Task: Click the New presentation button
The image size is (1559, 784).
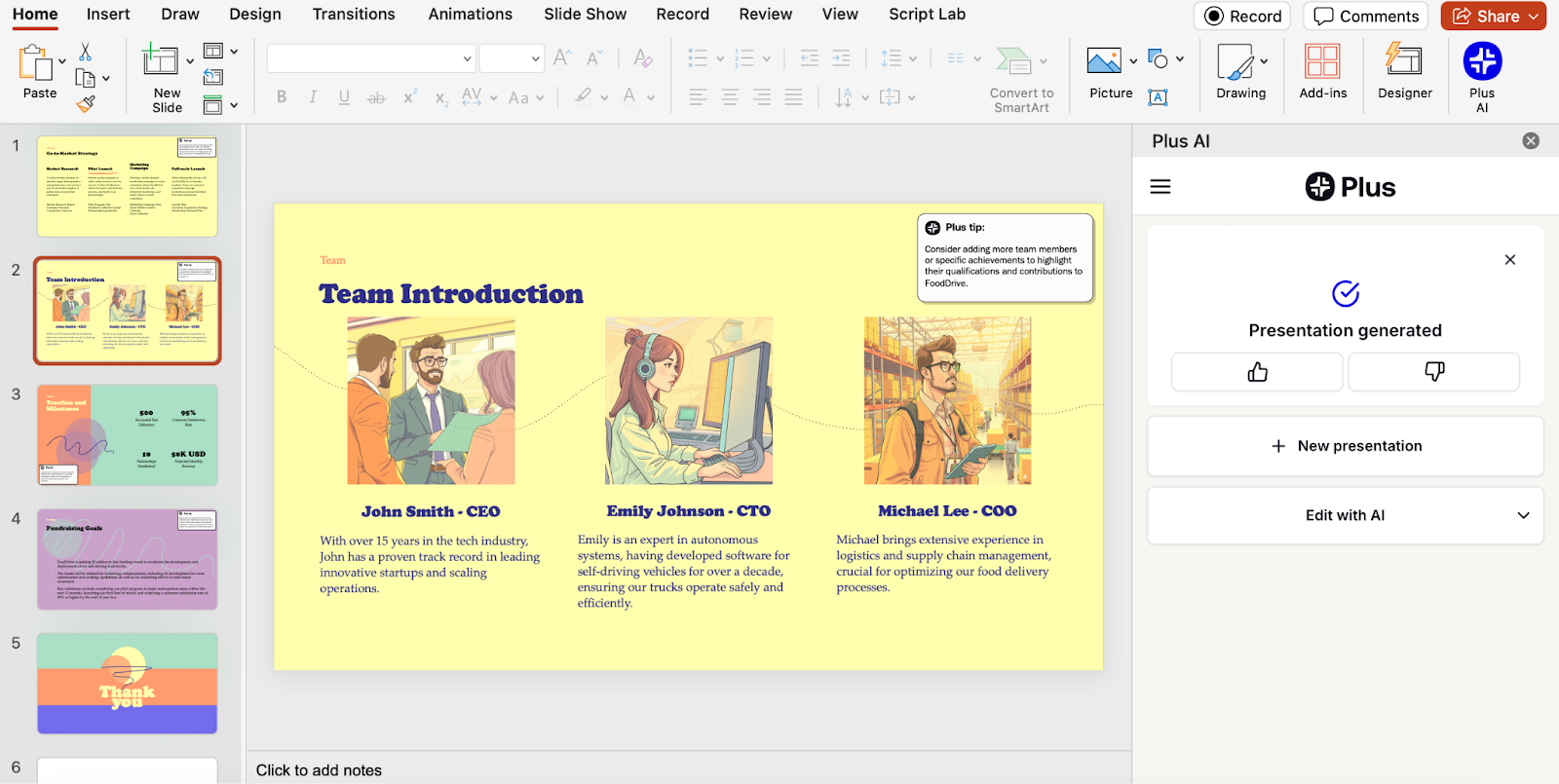Action: click(1346, 446)
